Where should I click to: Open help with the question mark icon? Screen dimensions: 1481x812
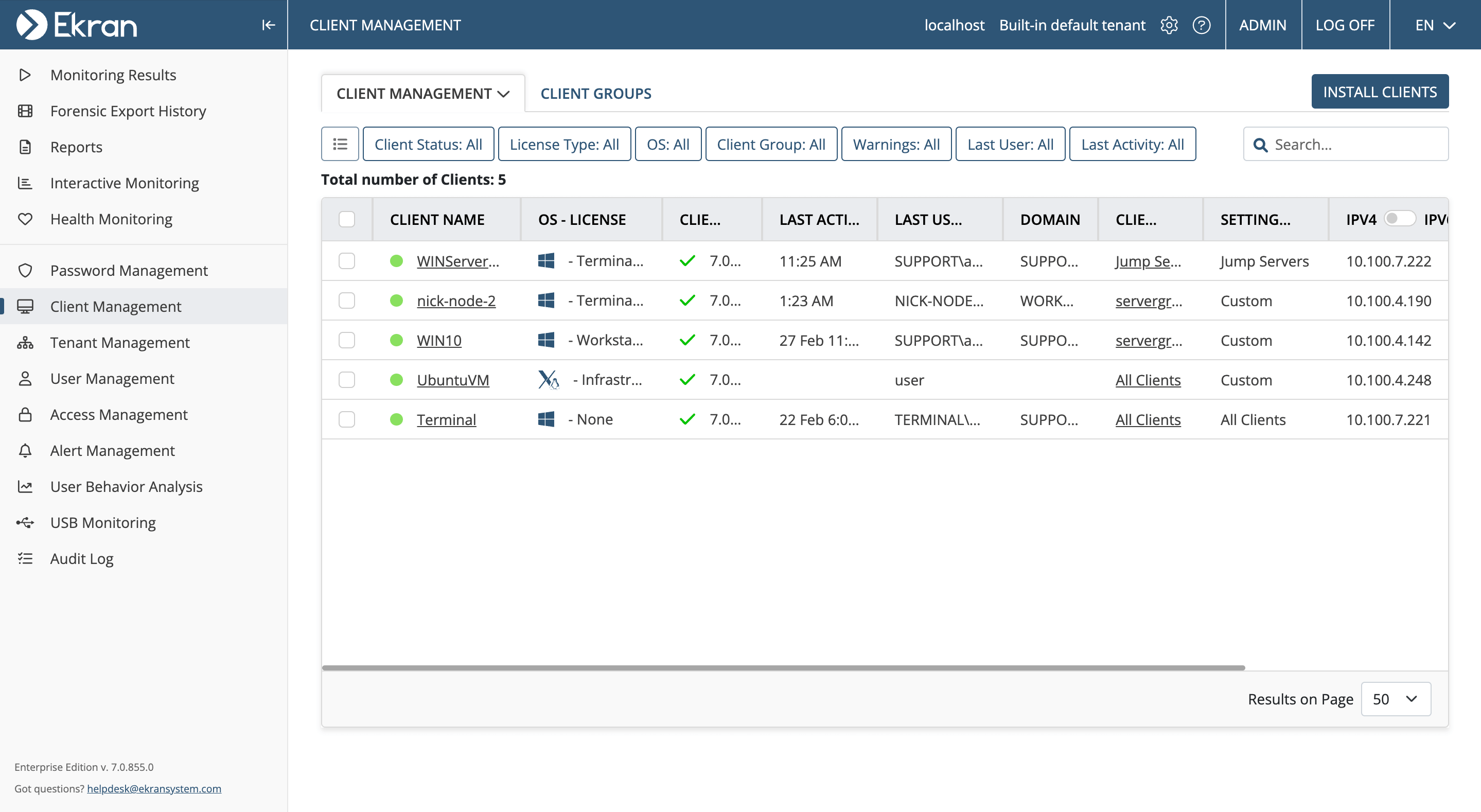[1202, 25]
